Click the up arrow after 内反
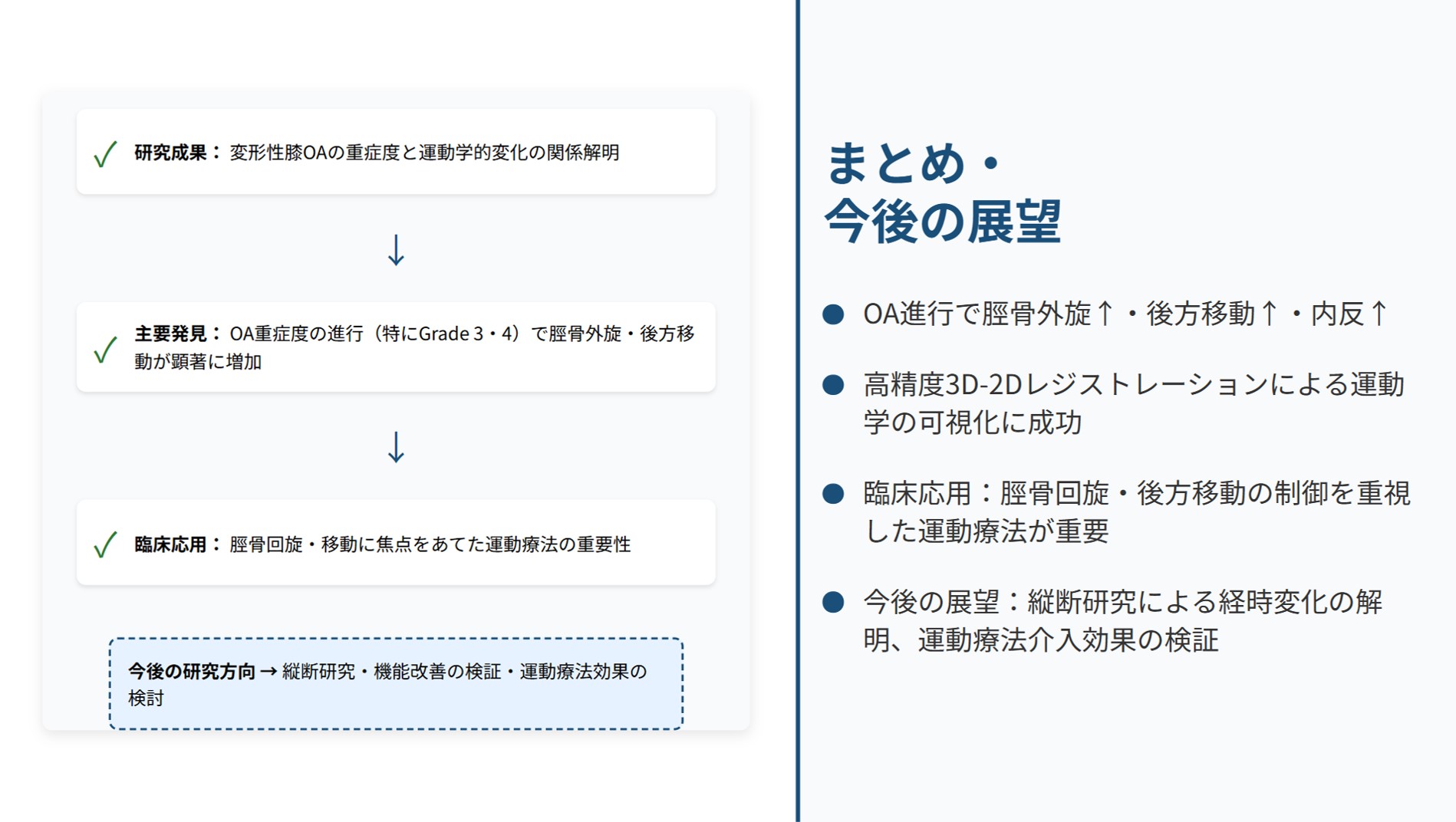Viewport: 1456px width, 822px height. (x=1379, y=314)
